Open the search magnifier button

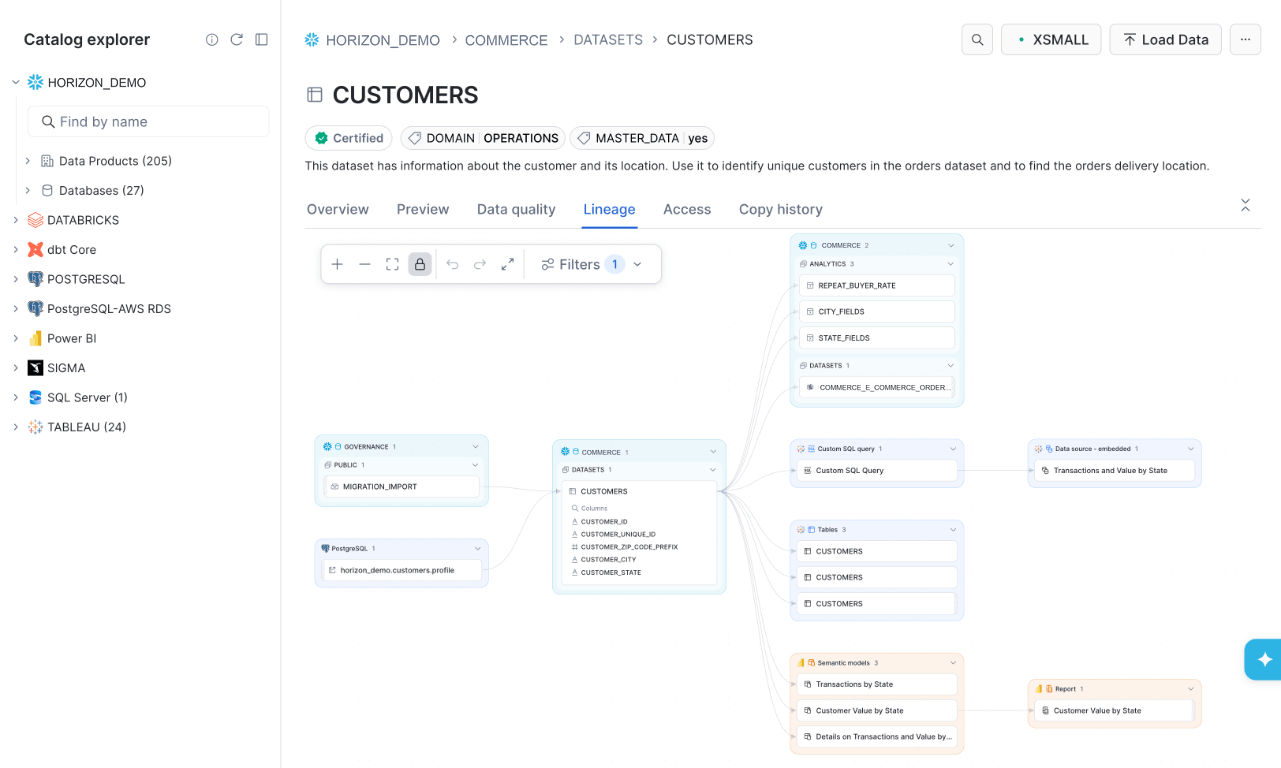tap(977, 40)
